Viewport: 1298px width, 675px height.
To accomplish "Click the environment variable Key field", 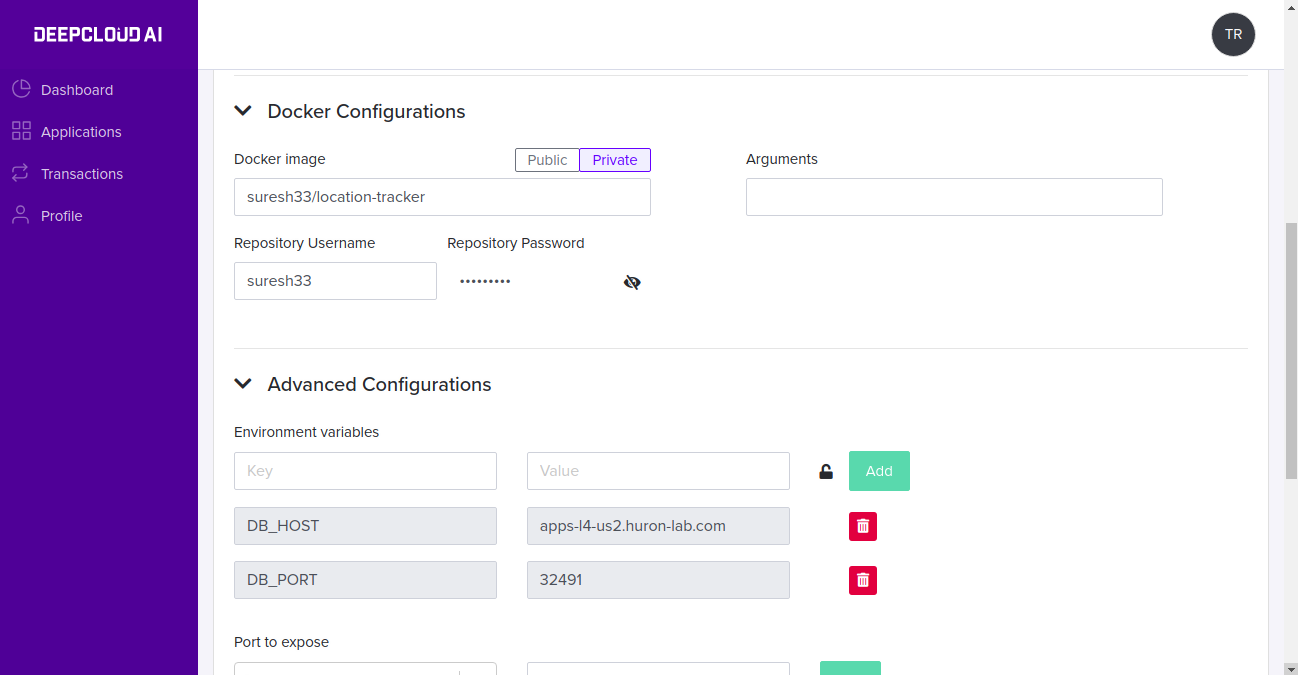I will pos(365,471).
